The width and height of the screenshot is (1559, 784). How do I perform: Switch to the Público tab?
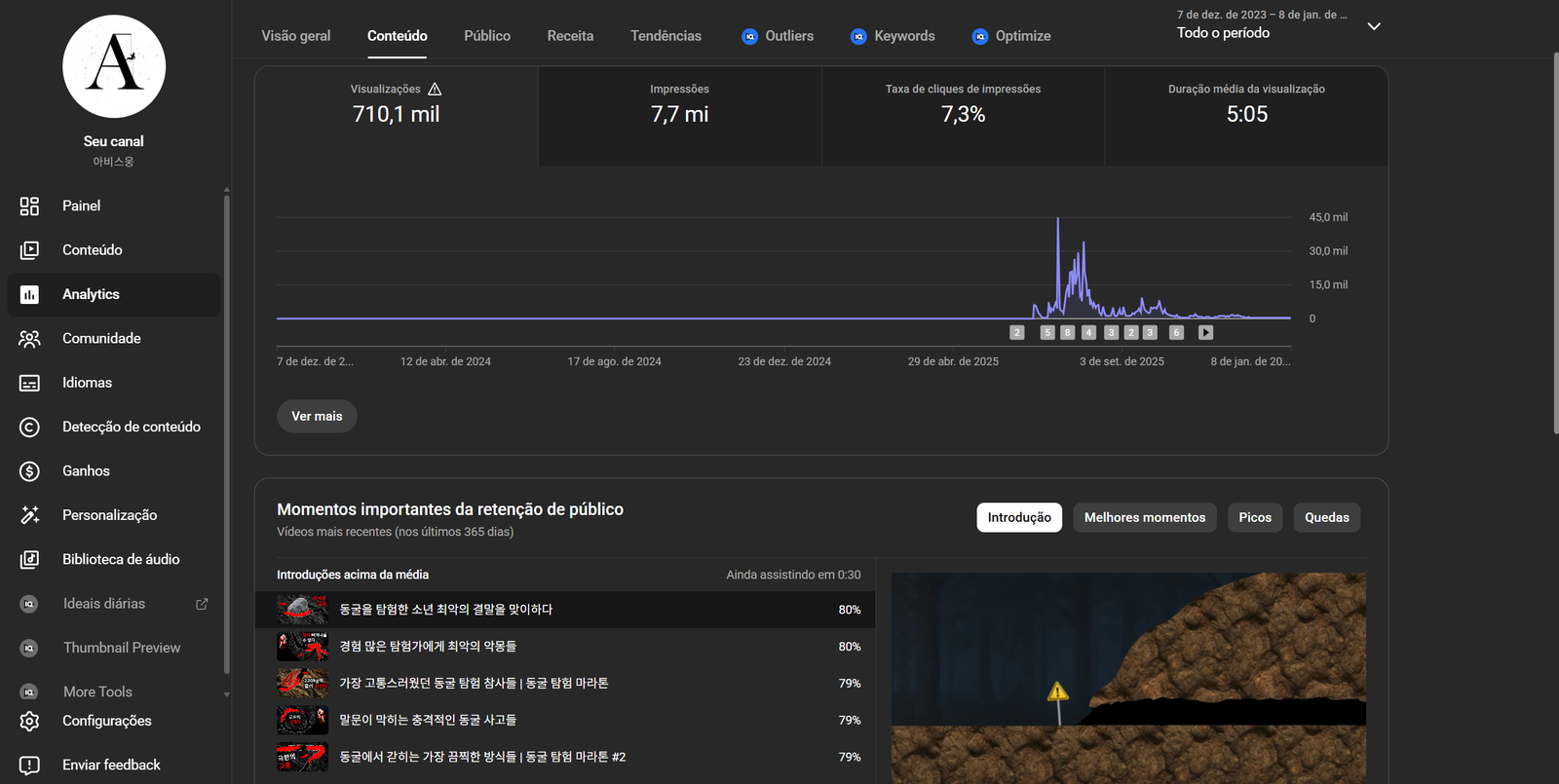486,36
